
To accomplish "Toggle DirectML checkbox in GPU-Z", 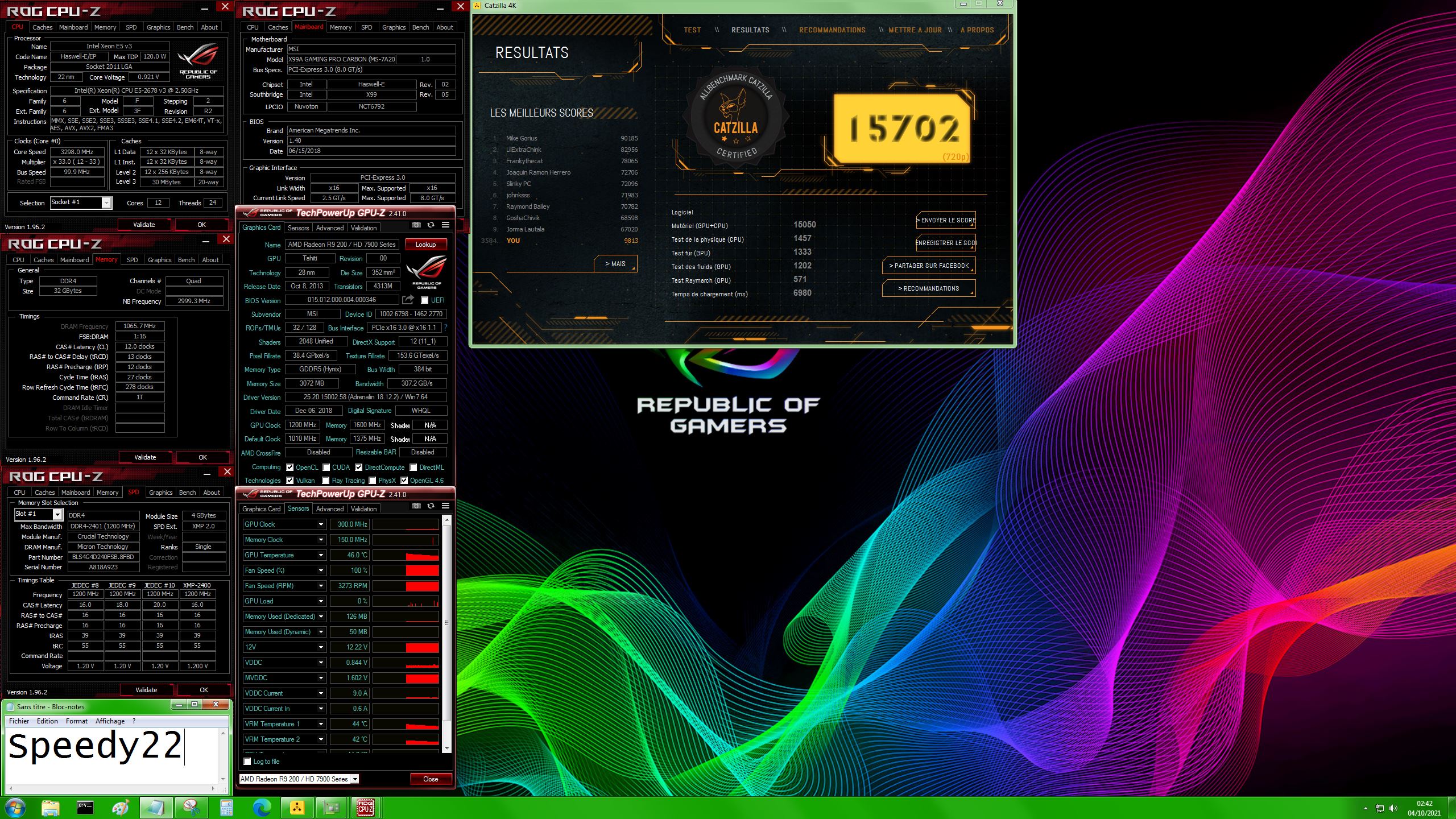I will coord(413,468).
